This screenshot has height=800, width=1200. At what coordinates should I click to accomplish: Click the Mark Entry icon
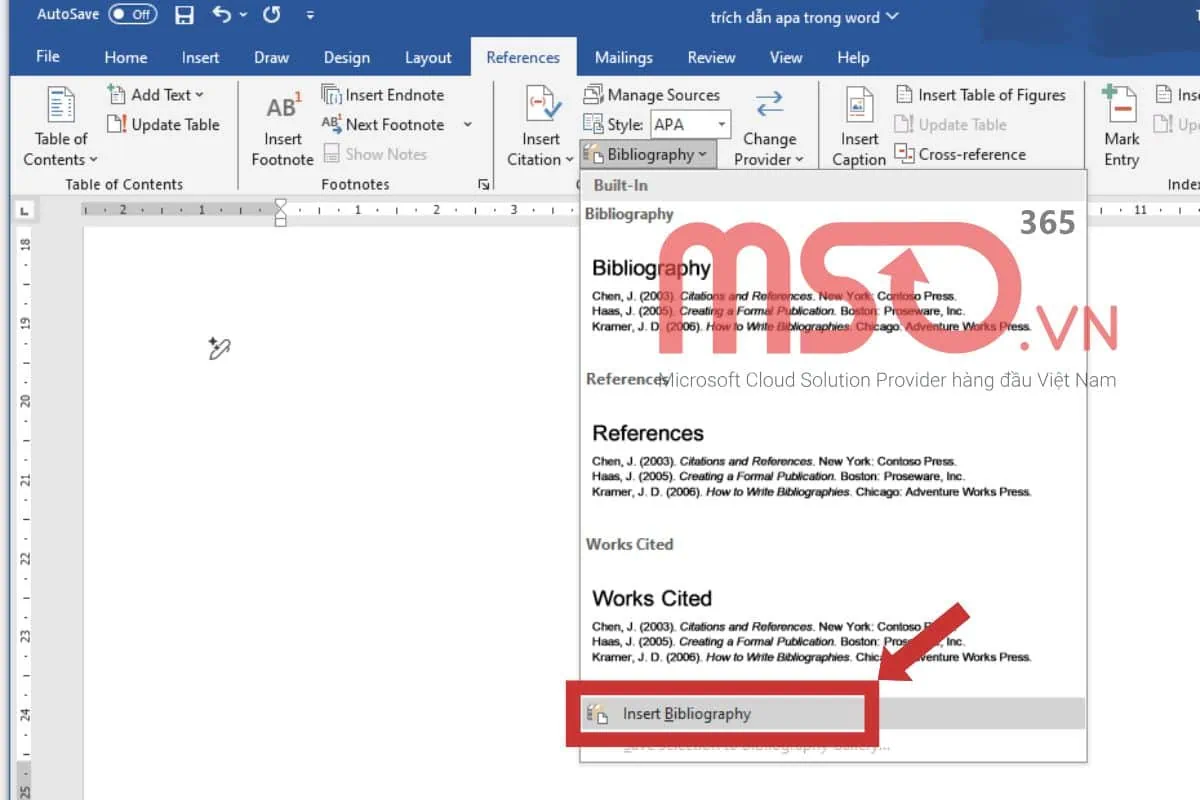pos(1121,105)
